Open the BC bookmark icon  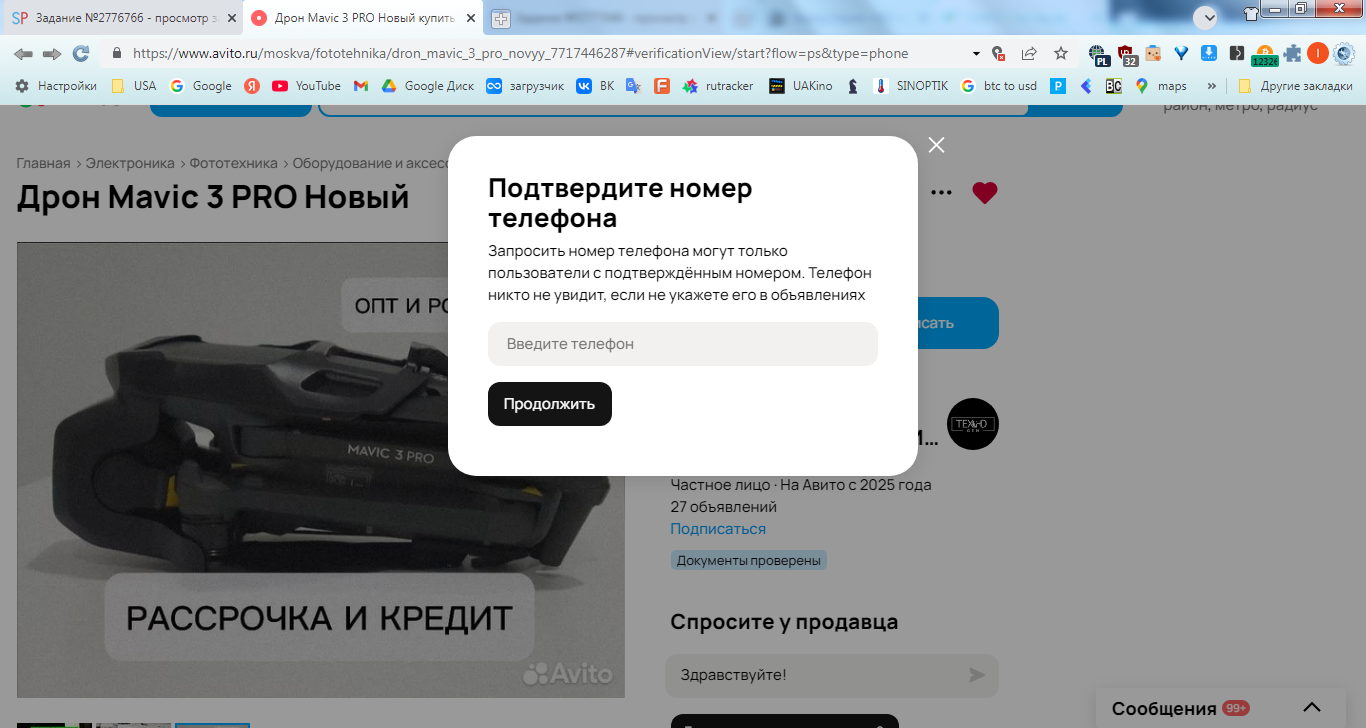pos(1113,86)
